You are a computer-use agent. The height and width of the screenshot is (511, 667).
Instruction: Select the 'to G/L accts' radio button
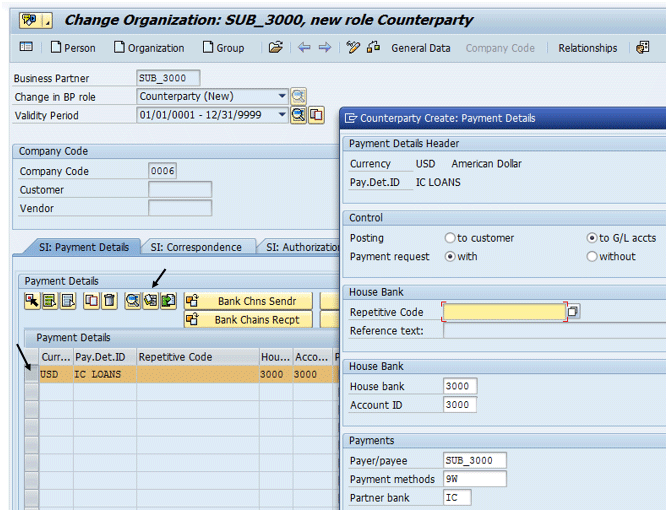pyautogui.click(x=592, y=238)
